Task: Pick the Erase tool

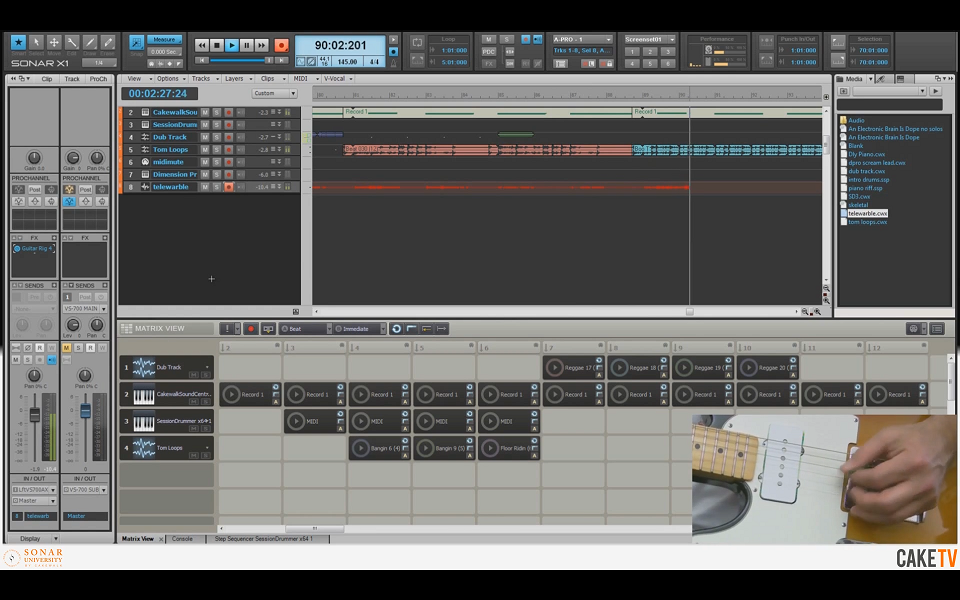Action: [108, 43]
